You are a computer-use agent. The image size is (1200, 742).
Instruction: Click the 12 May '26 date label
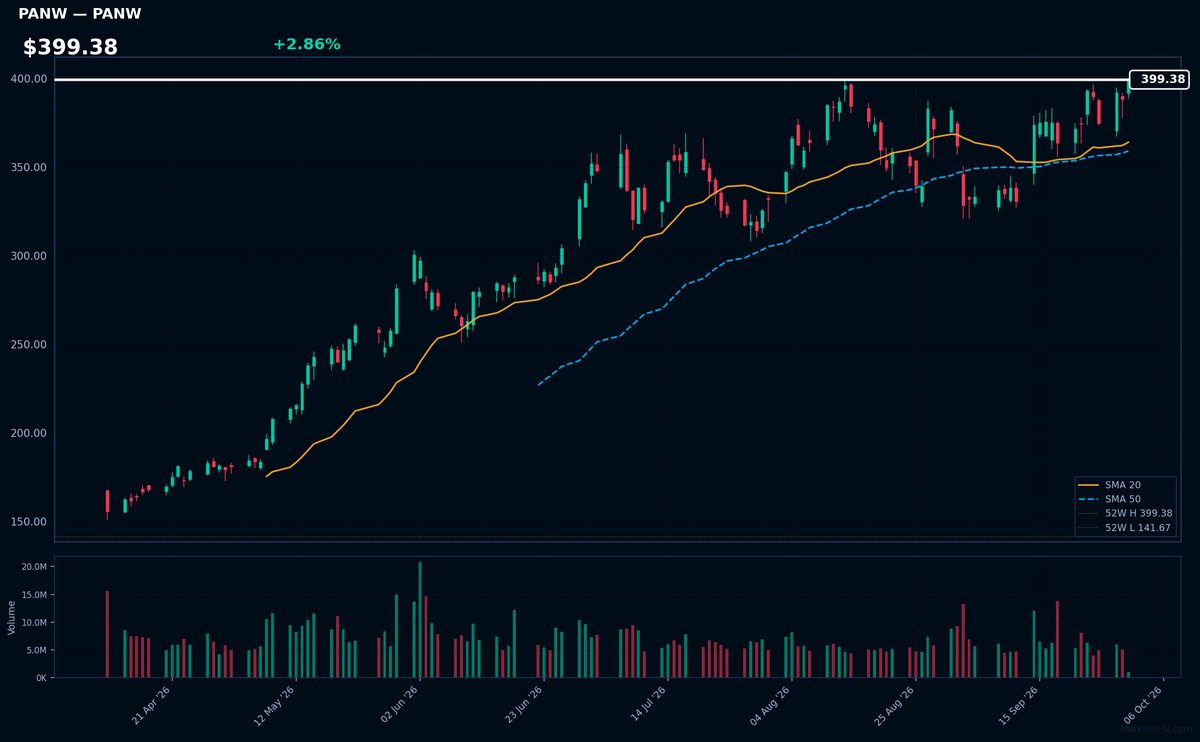pos(276,705)
